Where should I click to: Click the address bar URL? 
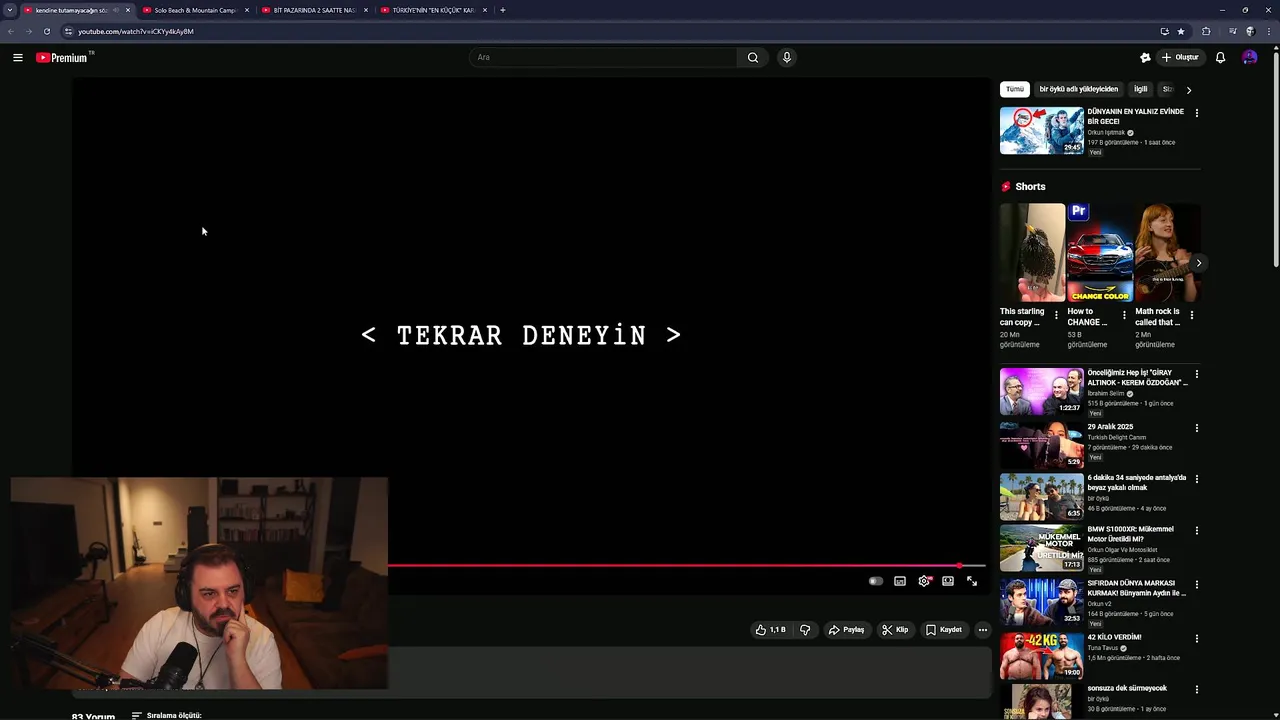135,31
